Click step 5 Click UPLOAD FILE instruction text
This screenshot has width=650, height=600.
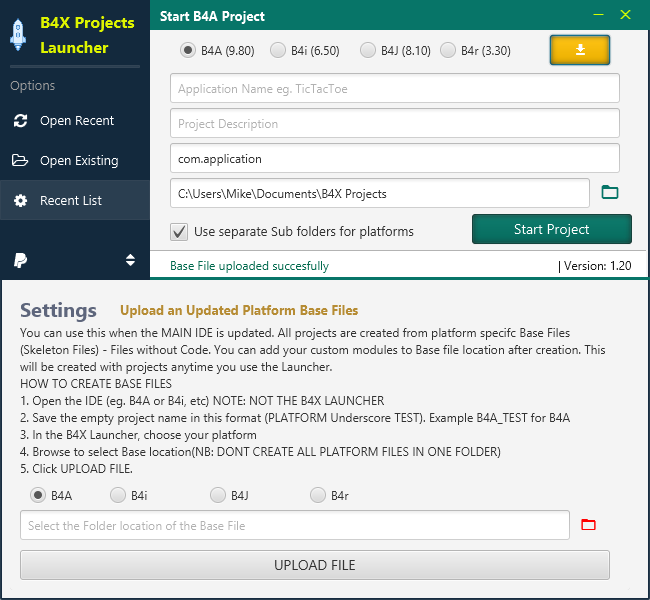tap(76, 469)
